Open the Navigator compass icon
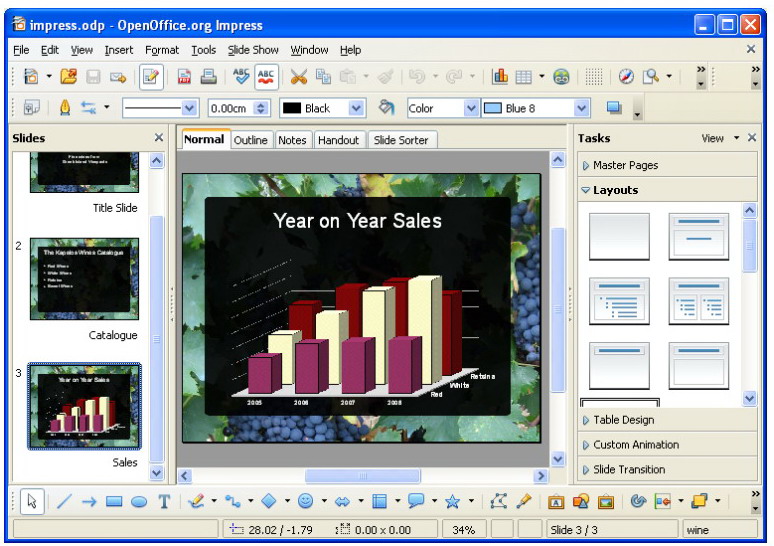 click(626, 77)
